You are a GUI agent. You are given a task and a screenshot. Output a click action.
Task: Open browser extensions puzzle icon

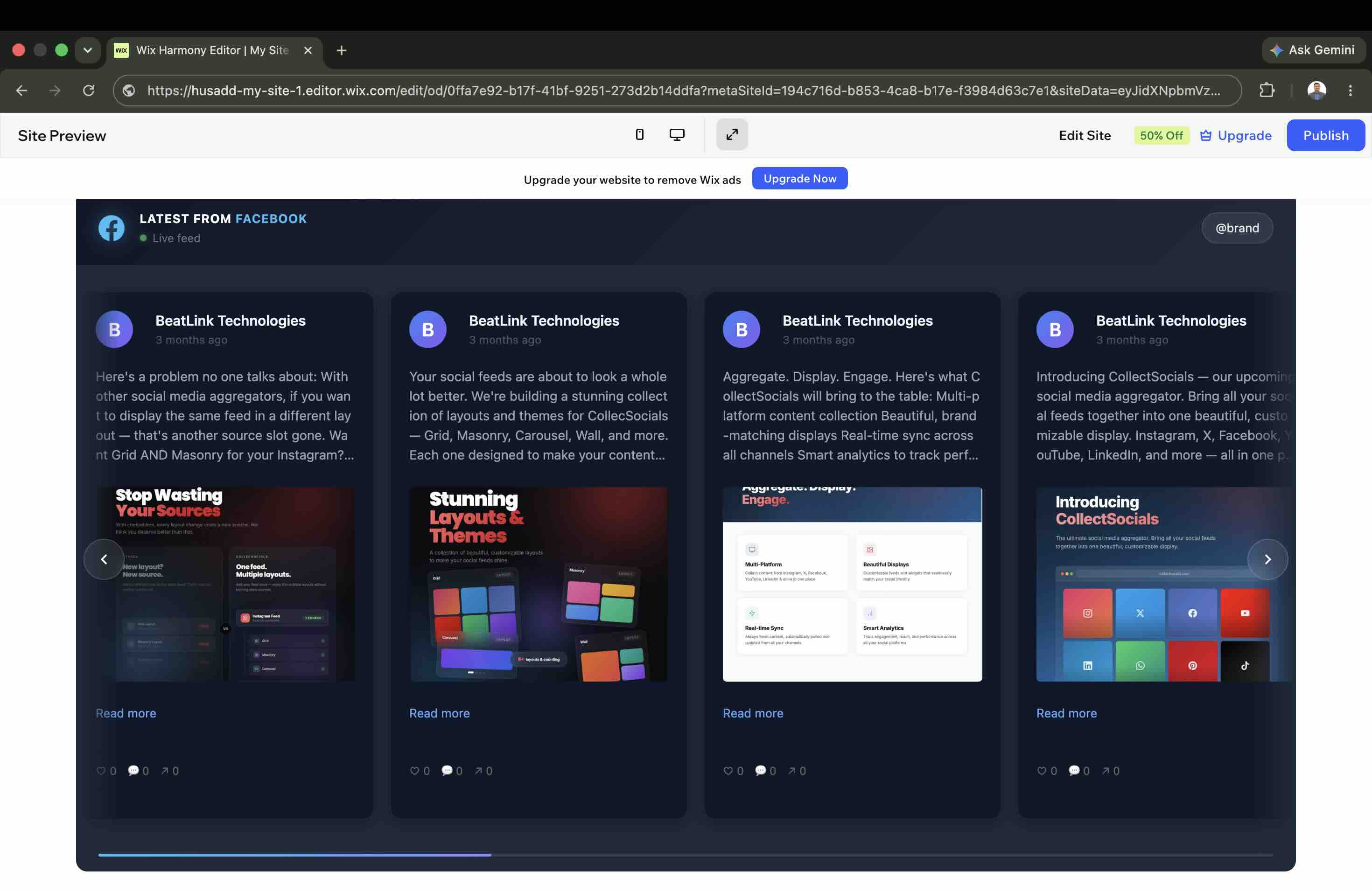pos(1267,91)
